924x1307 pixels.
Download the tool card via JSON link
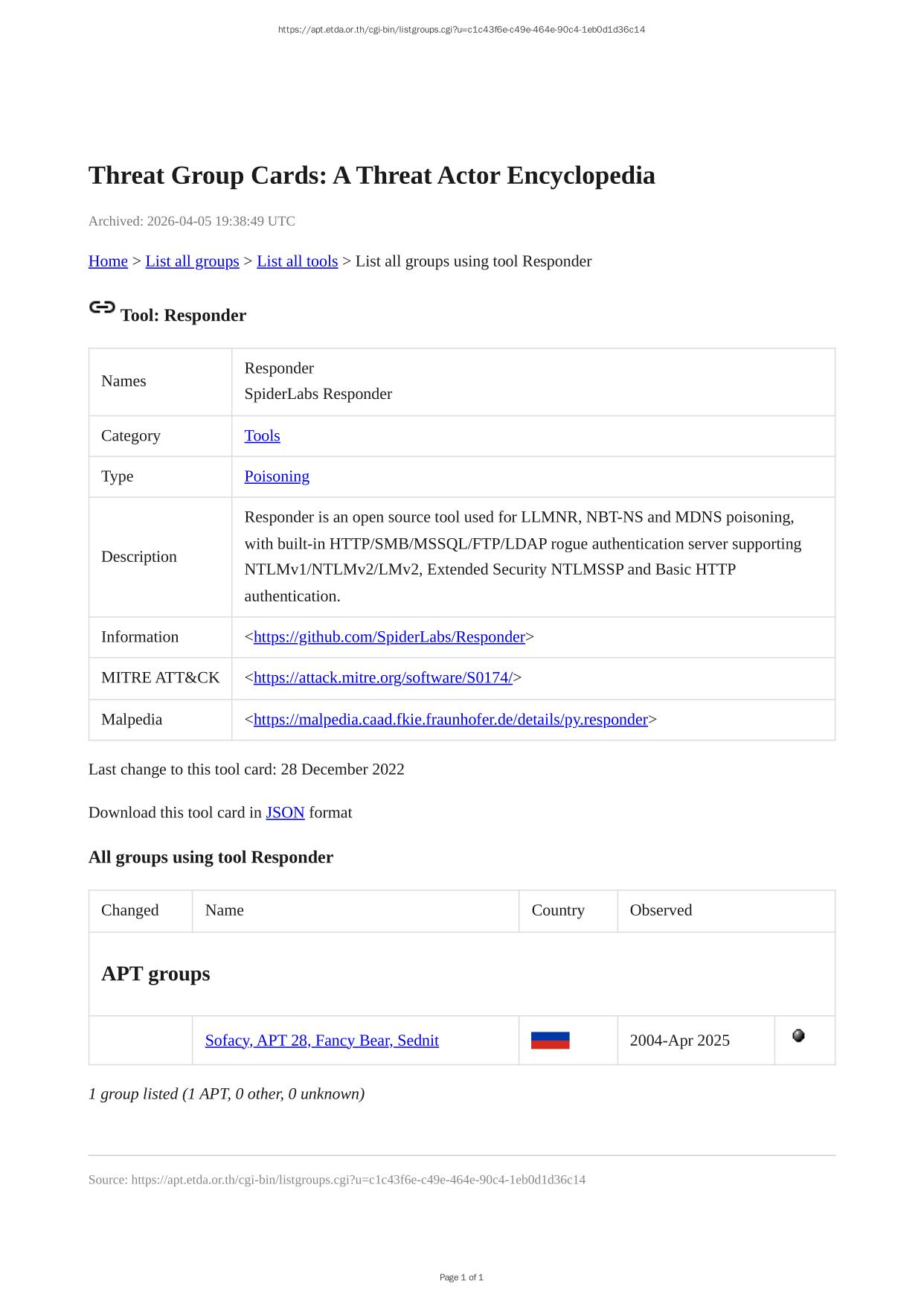[285, 813]
